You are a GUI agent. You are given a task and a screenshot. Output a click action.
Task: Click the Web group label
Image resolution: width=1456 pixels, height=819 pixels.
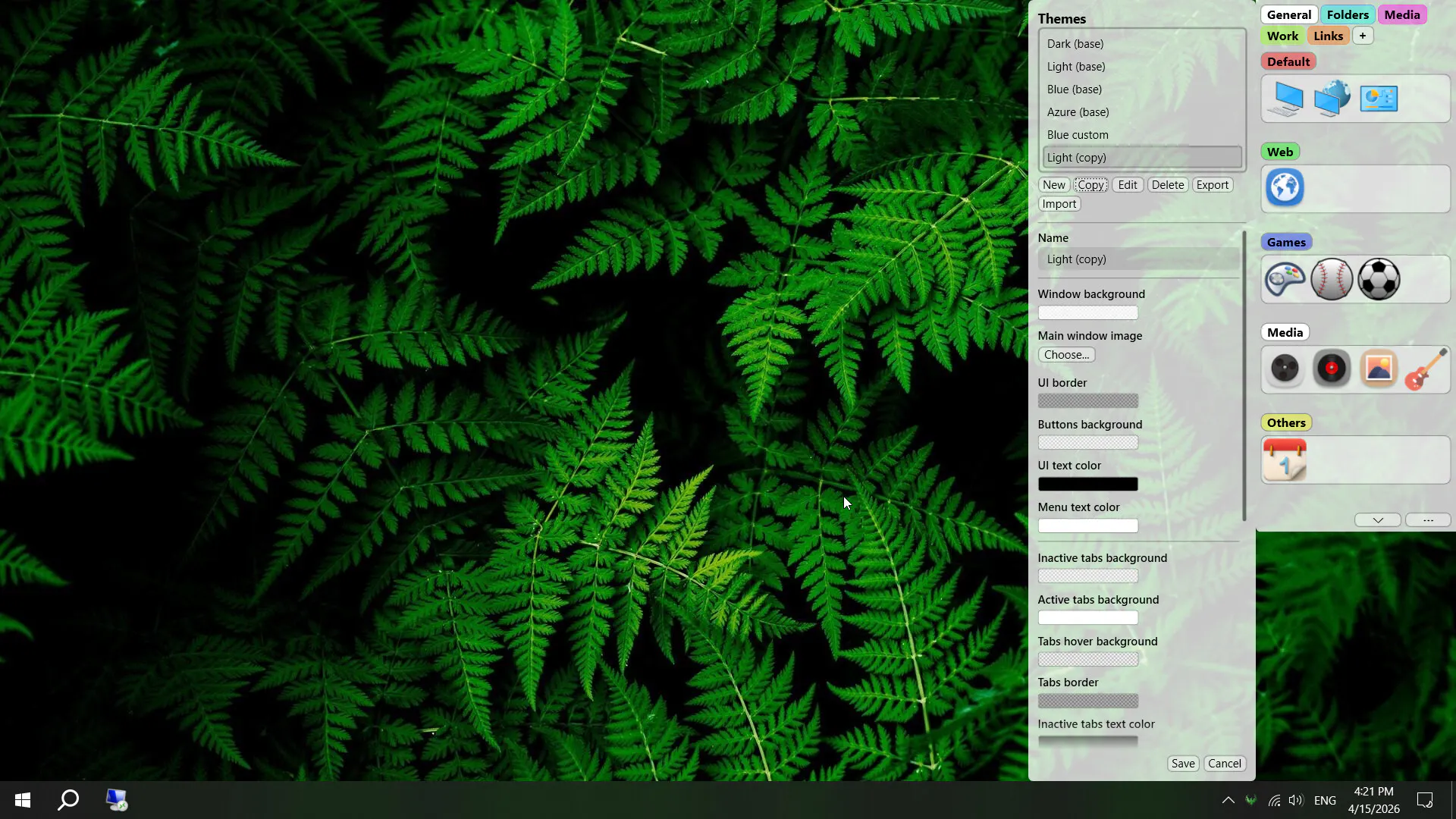pyautogui.click(x=1280, y=152)
